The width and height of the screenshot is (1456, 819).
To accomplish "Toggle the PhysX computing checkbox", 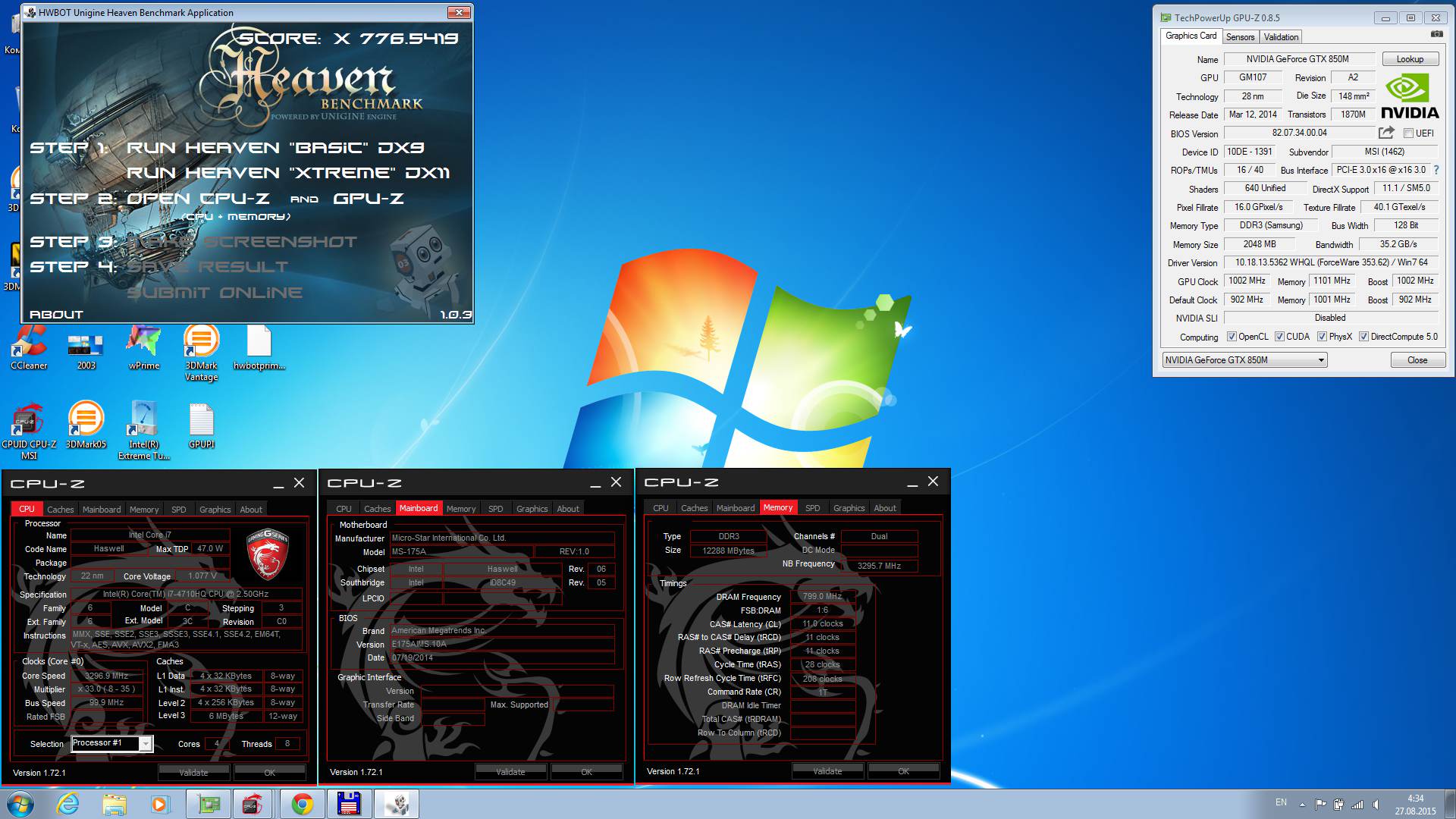I will pyautogui.click(x=1322, y=337).
